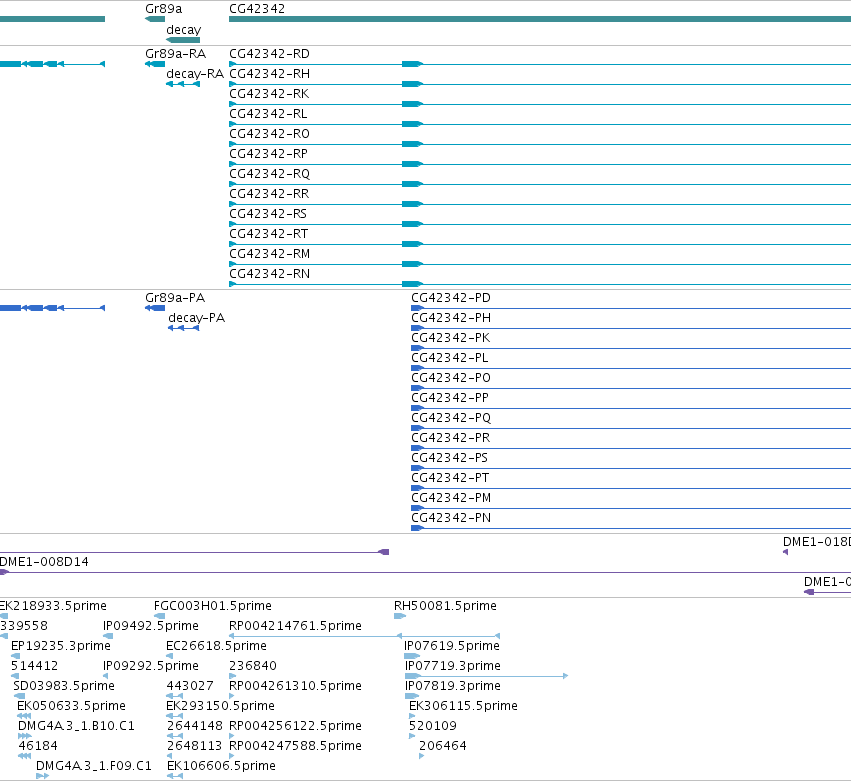Screen dimensions: 851x781
Task: Click RP004261310.5prime EST label
Action: click(295, 687)
